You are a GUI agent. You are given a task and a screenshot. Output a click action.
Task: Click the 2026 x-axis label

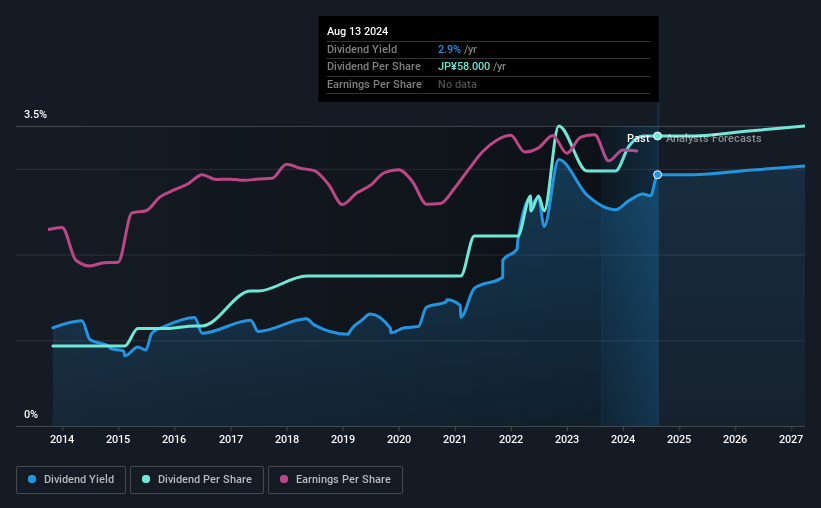click(x=735, y=439)
